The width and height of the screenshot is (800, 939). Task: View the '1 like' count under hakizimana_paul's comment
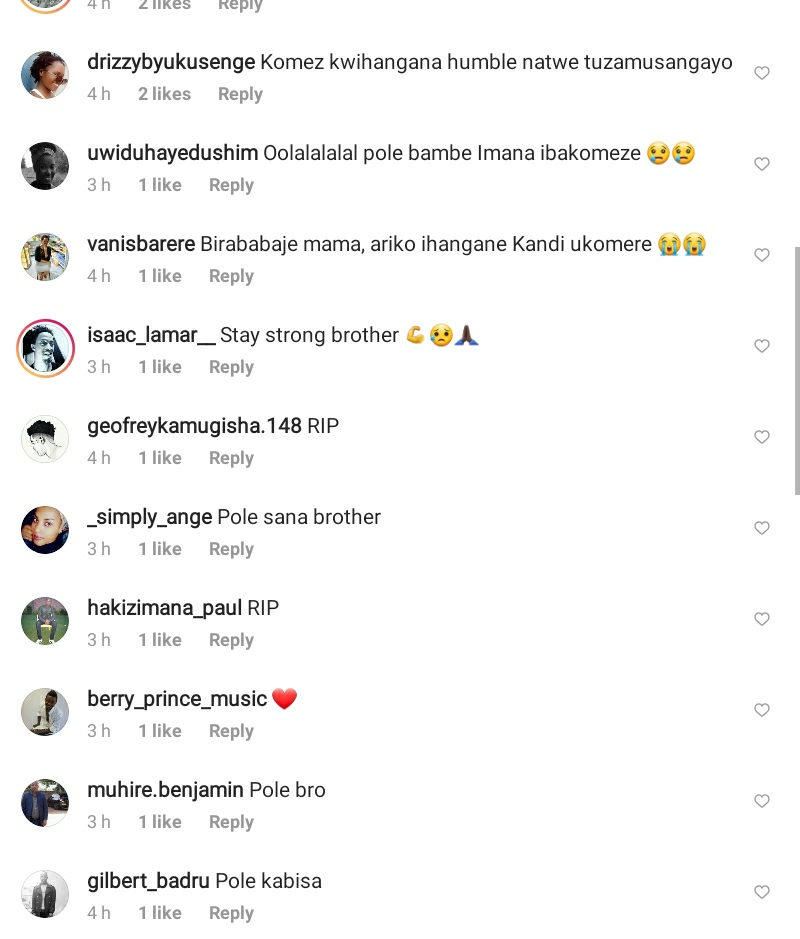[160, 640]
